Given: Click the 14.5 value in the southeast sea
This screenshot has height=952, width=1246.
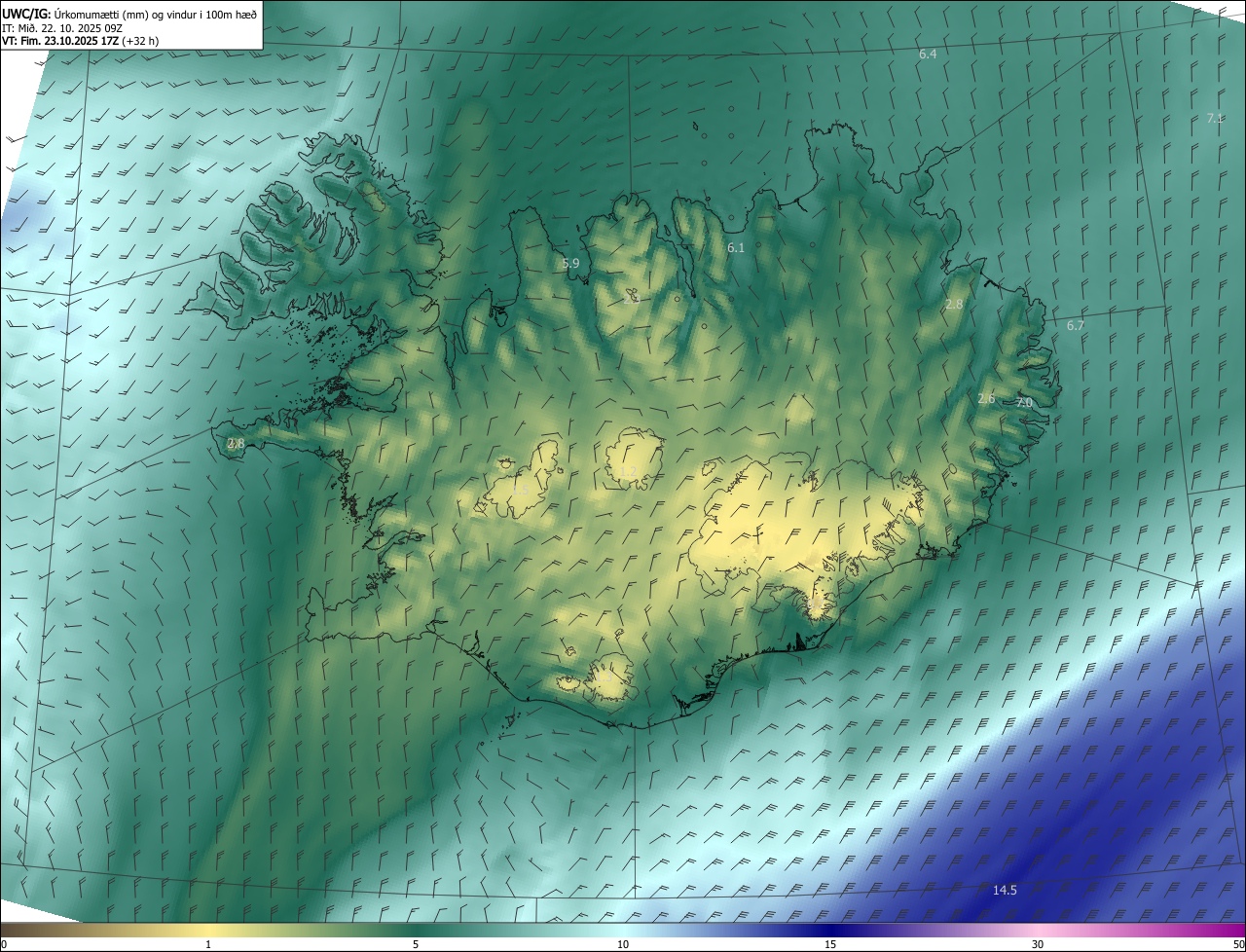Looking at the screenshot, I should (1005, 890).
